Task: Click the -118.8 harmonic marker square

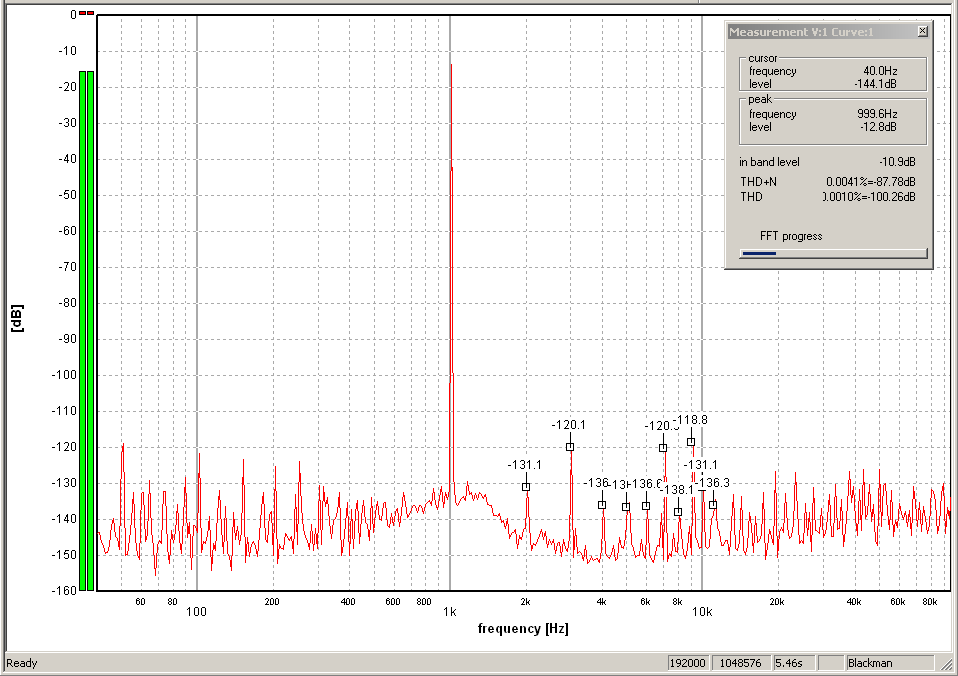Action: pos(691,442)
